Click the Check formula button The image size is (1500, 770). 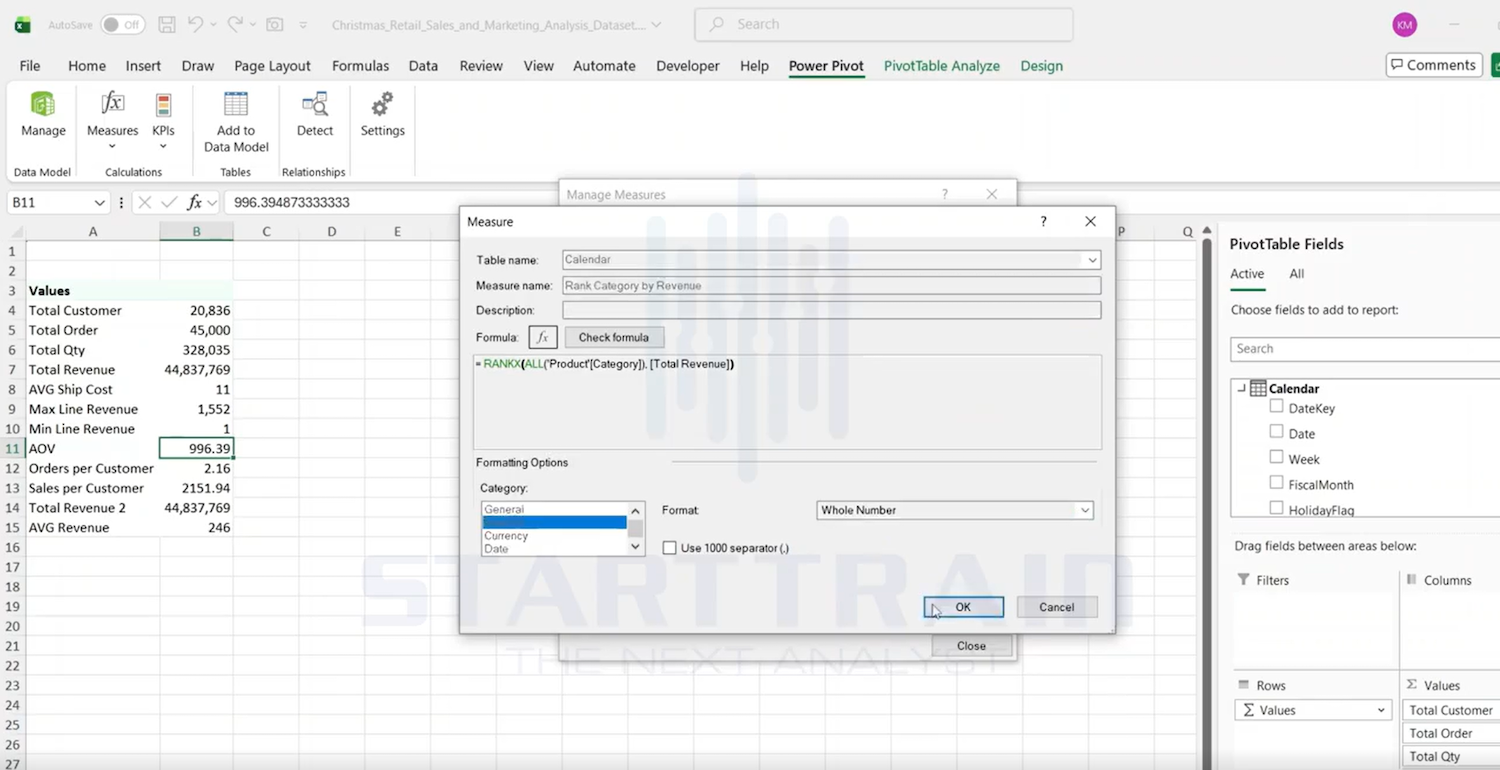point(614,337)
